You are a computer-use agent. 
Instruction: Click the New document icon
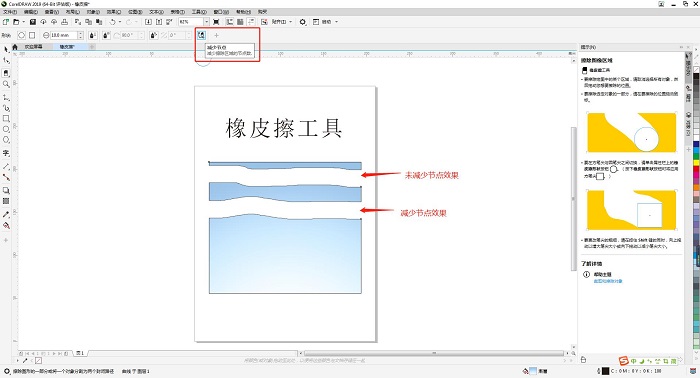pyautogui.click(x=6, y=22)
